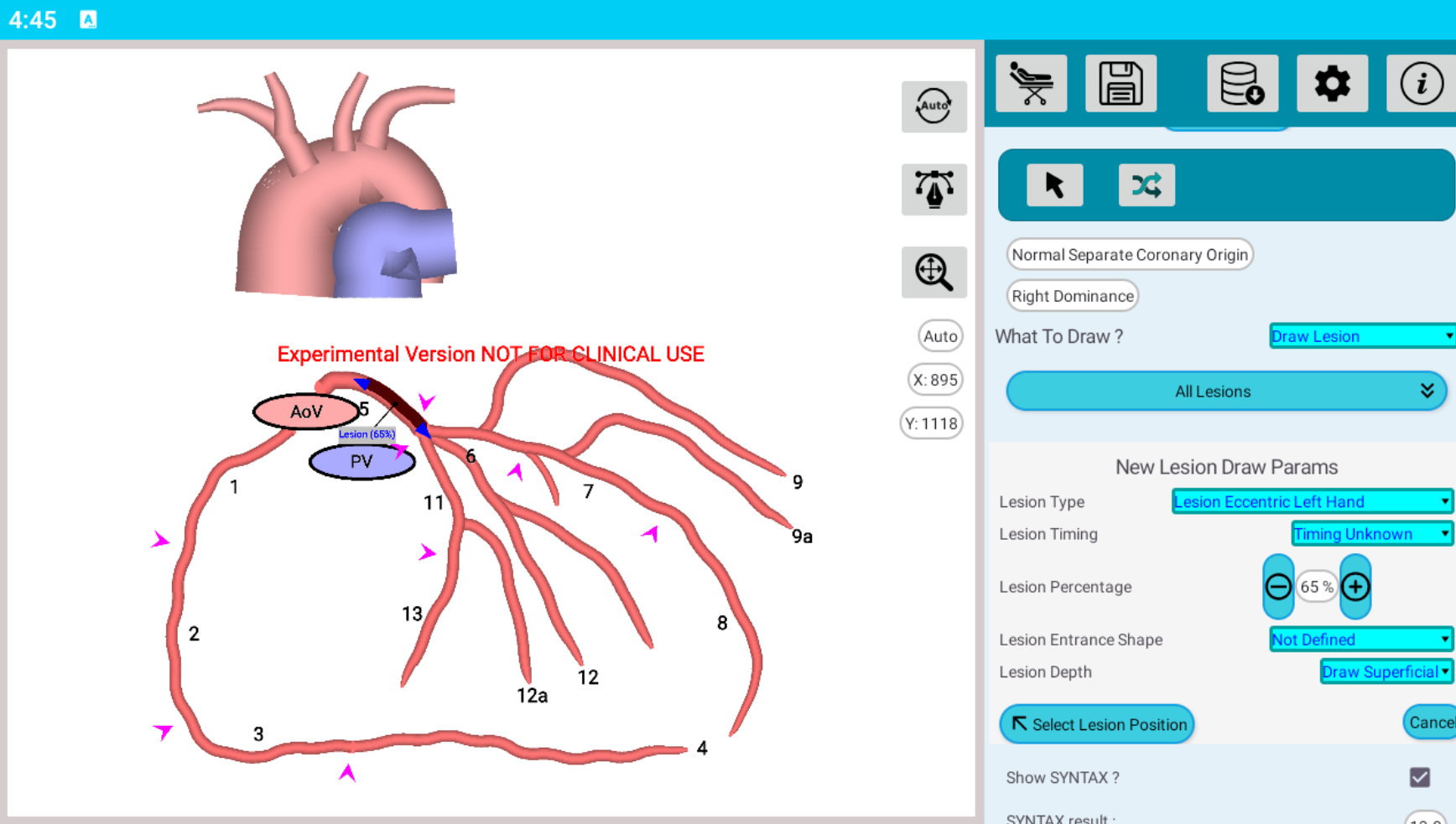Open the What To Draw dropdown

(x=1361, y=336)
